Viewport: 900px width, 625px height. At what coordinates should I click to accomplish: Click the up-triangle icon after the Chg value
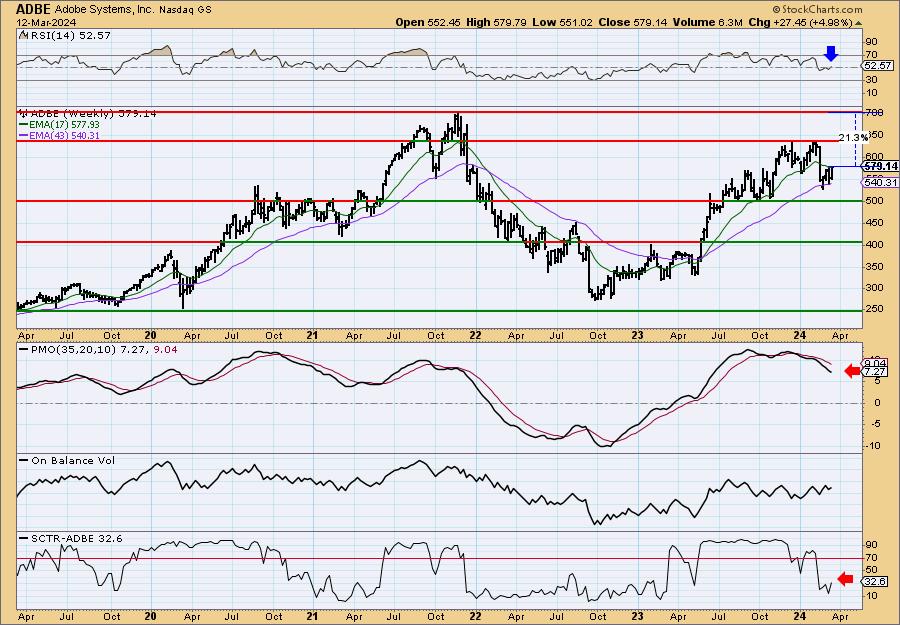pos(859,23)
